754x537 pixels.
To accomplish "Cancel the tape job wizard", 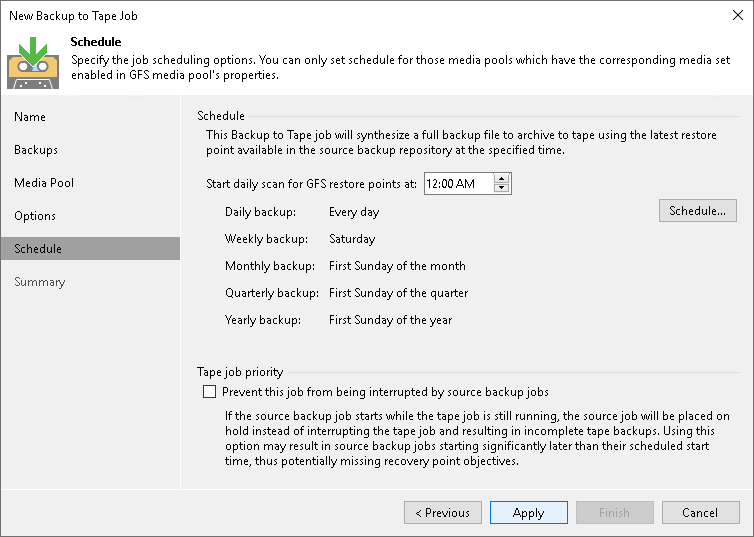I will click(x=700, y=513).
